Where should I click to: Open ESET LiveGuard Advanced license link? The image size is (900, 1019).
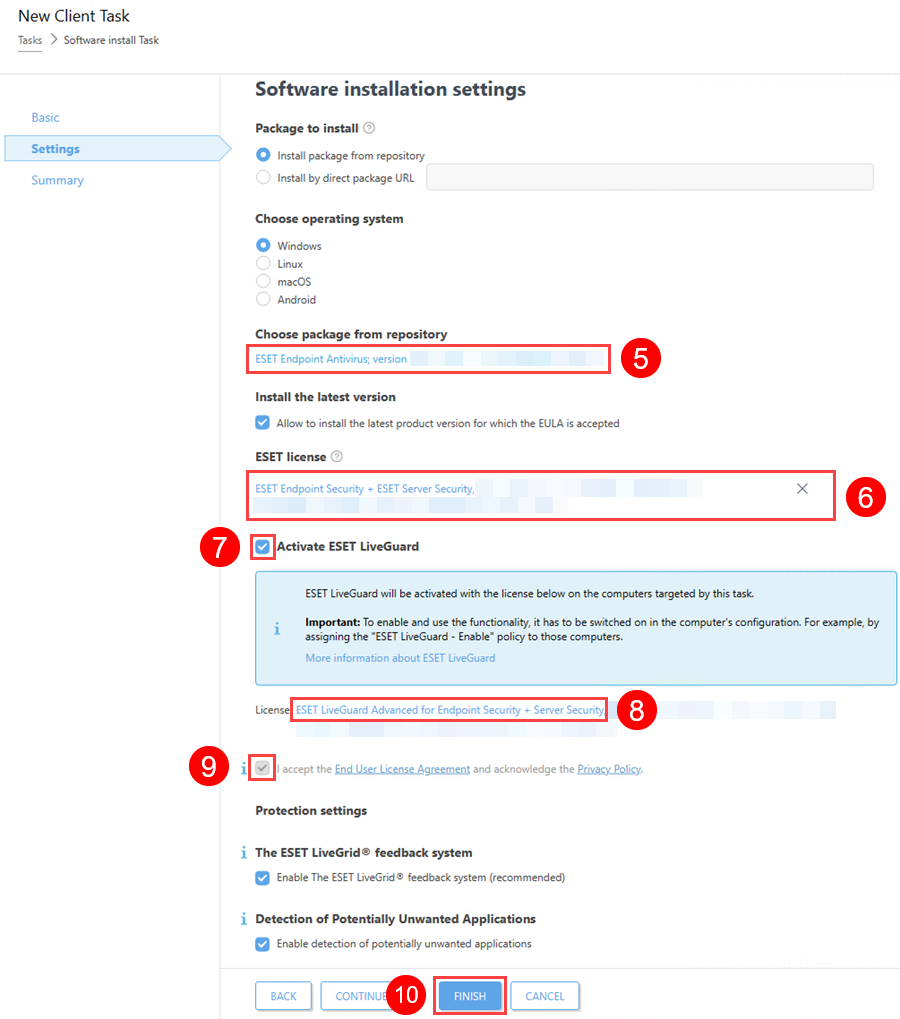coord(450,710)
